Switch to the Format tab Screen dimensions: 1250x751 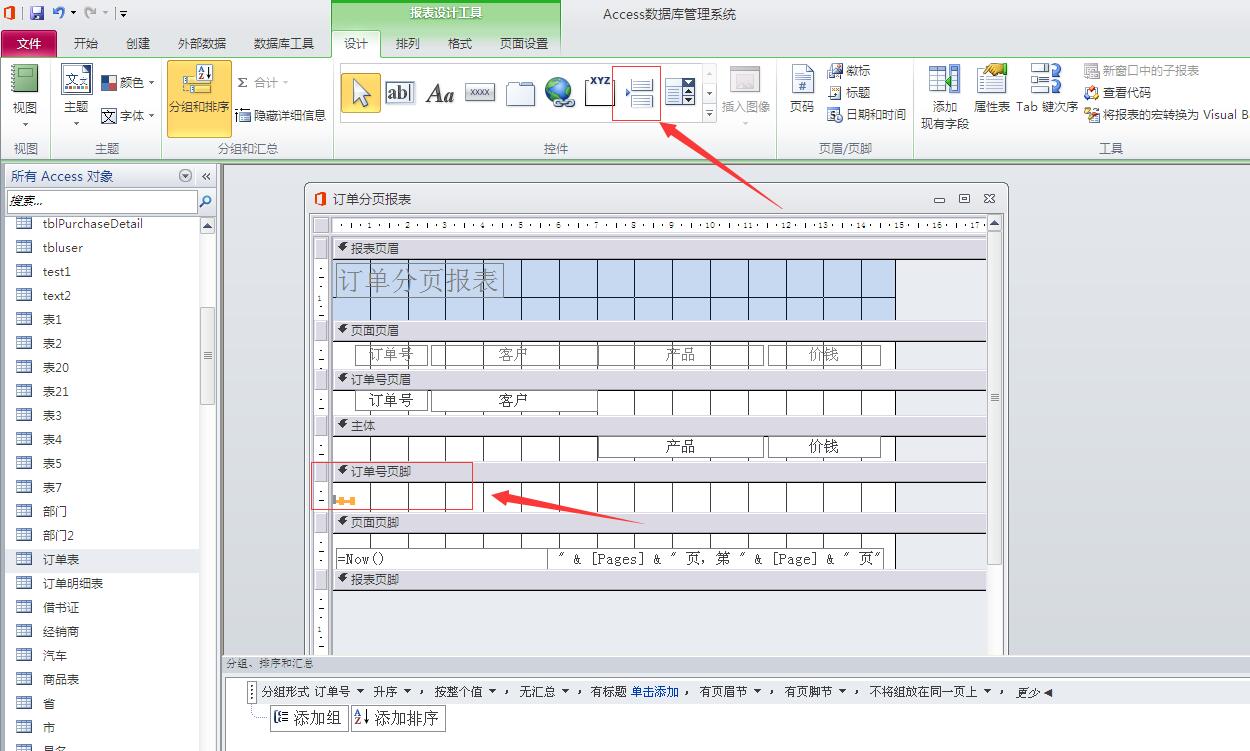click(x=460, y=43)
